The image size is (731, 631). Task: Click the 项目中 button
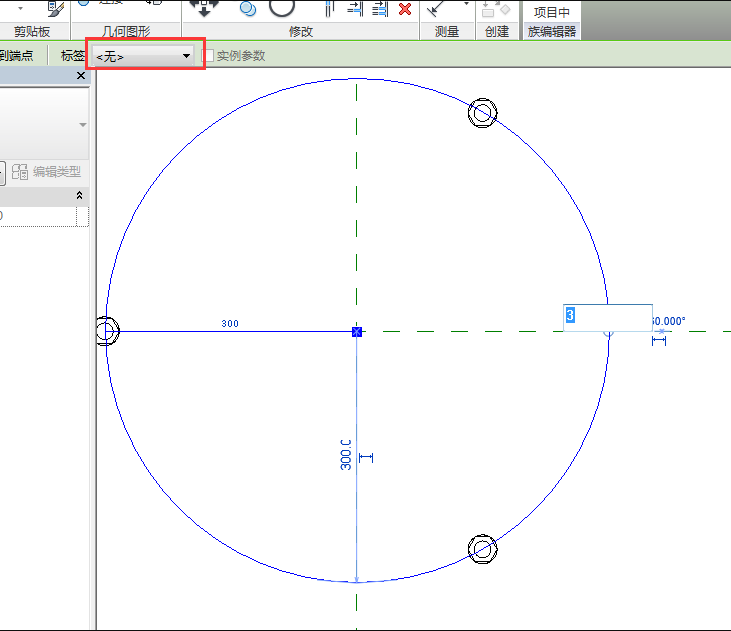[x=552, y=12]
